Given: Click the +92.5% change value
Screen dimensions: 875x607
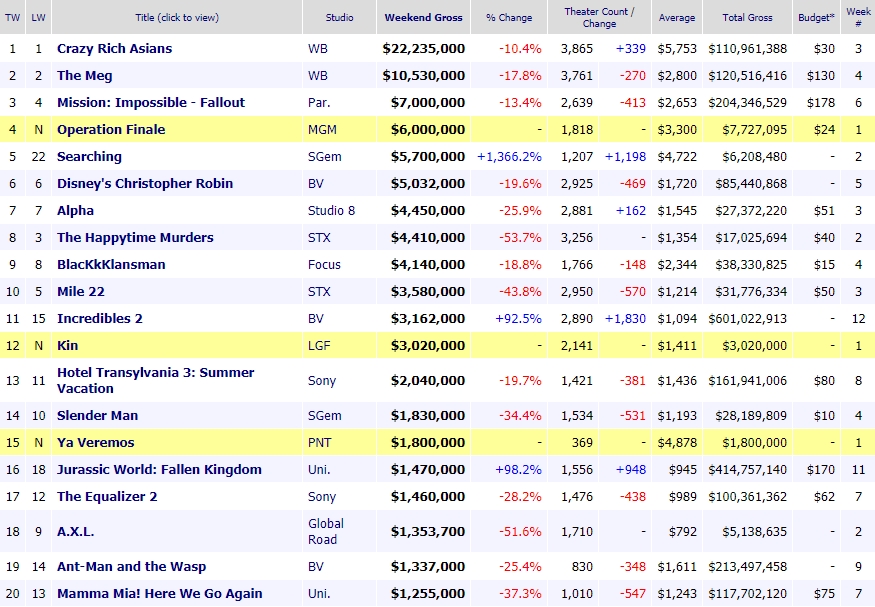Looking at the screenshot, I should (518, 319).
